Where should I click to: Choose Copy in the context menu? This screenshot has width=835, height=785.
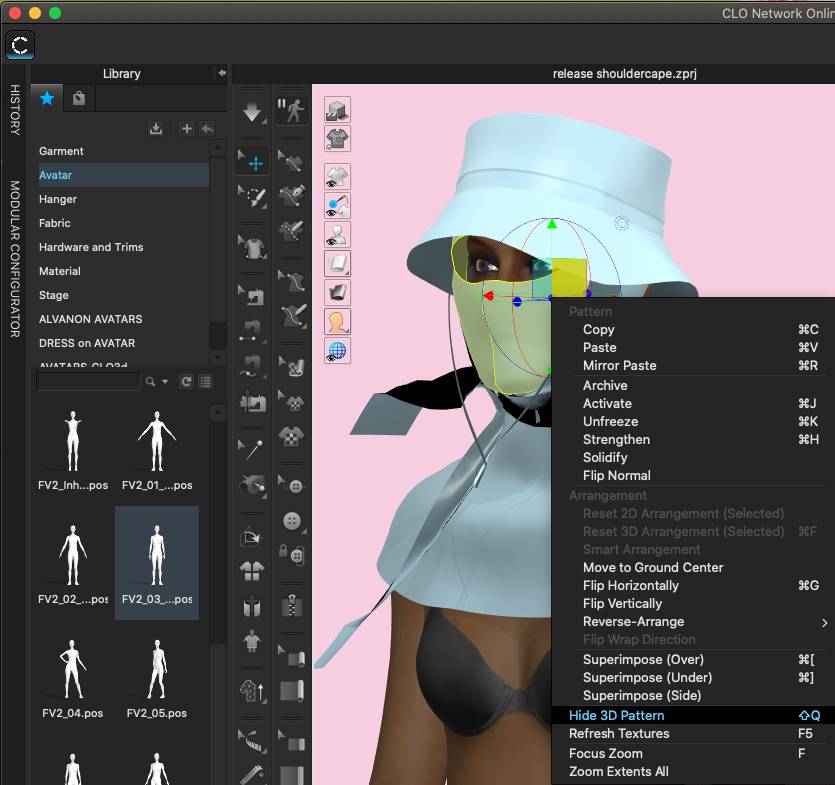click(694, 330)
